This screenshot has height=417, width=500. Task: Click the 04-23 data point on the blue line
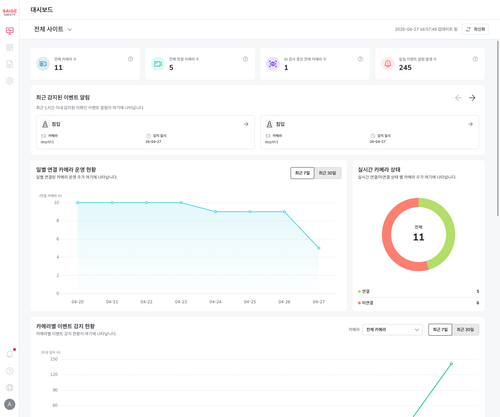181,202
